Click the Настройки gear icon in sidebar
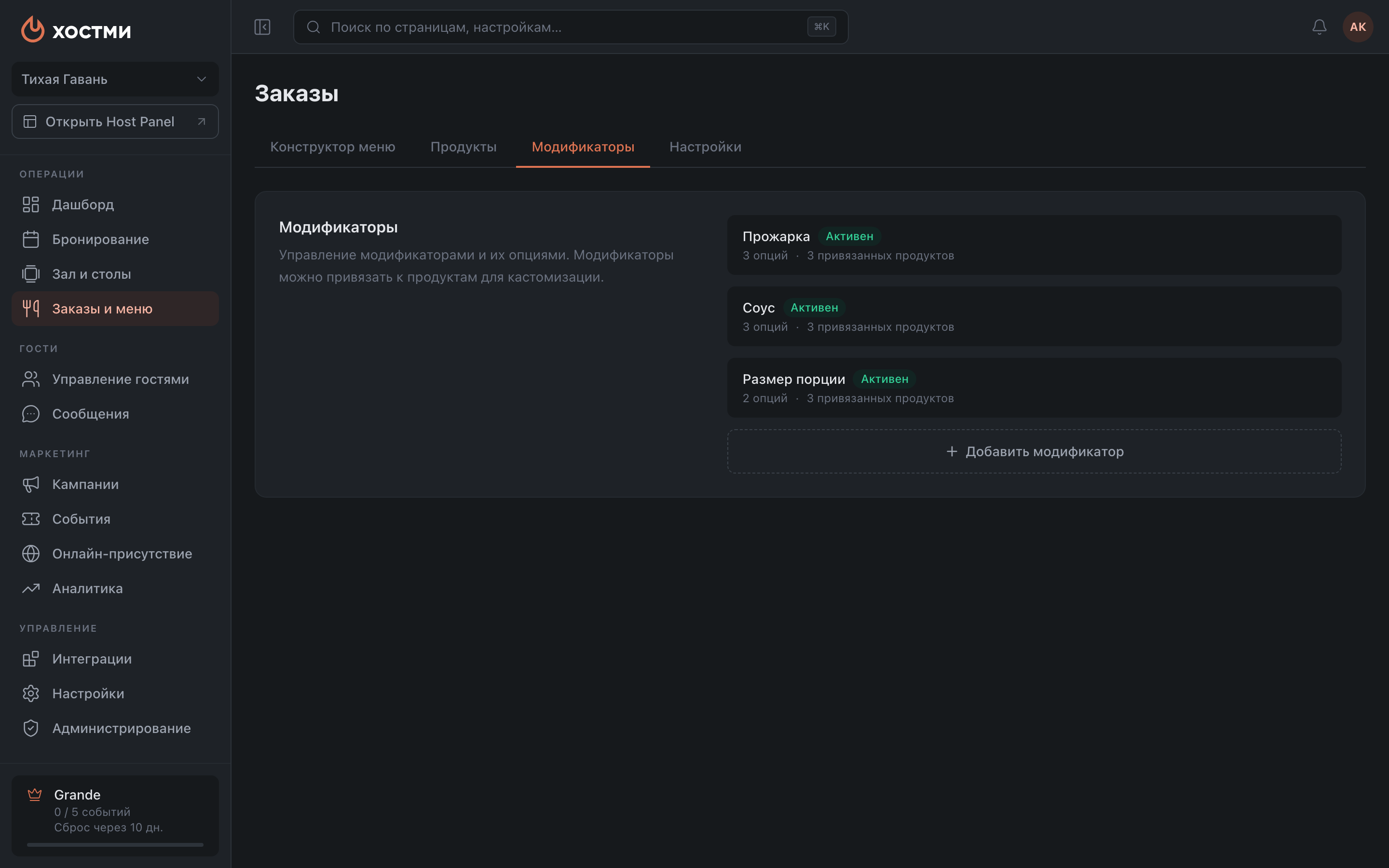 tap(31, 693)
